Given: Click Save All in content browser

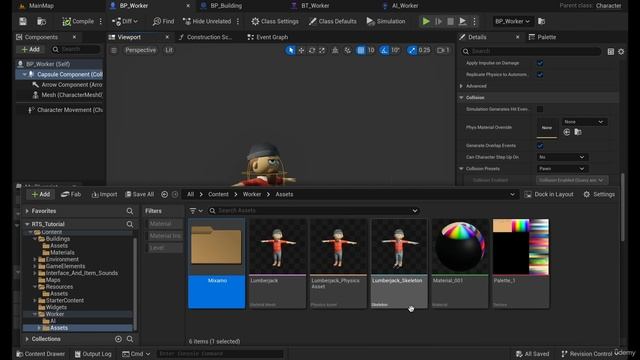Looking at the screenshot, I should point(140,194).
